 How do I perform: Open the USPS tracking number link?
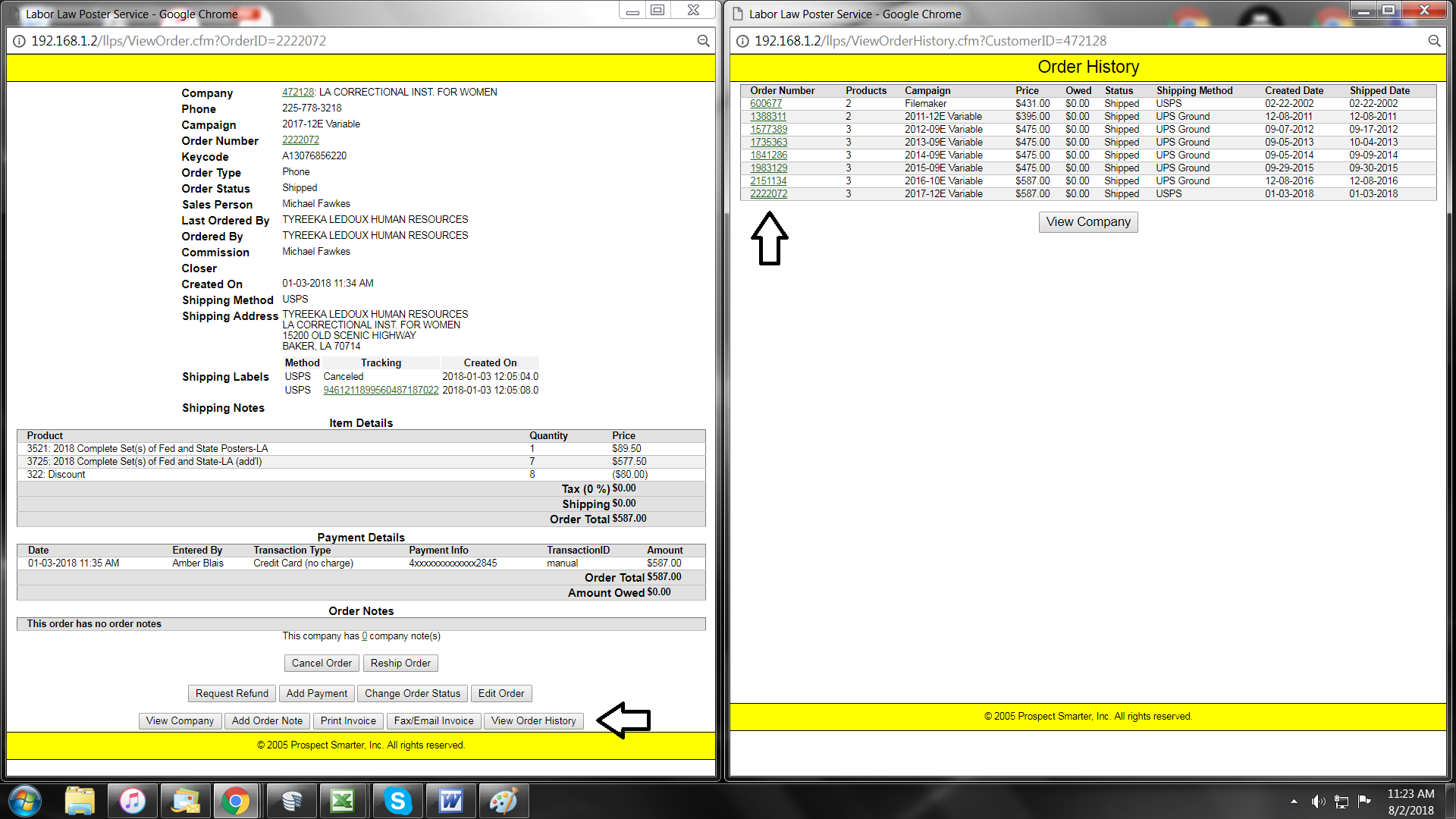[381, 391]
